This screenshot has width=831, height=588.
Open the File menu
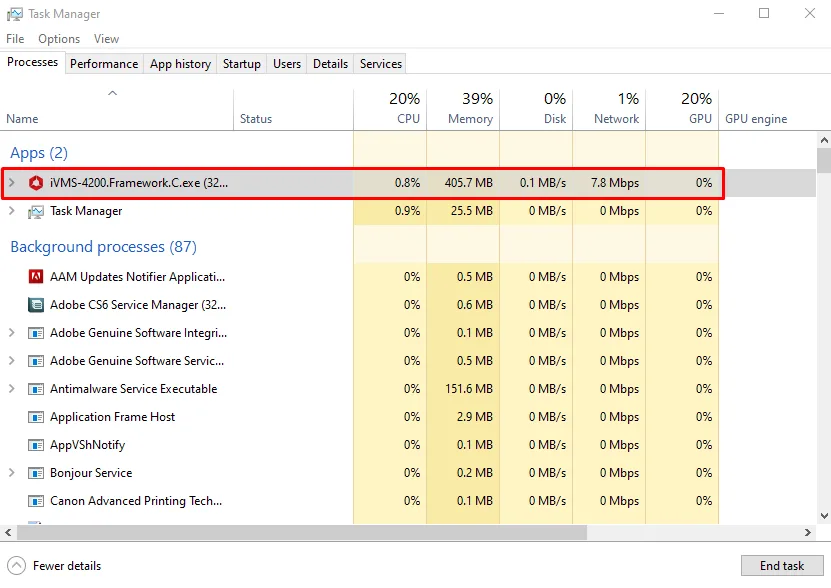point(15,39)
